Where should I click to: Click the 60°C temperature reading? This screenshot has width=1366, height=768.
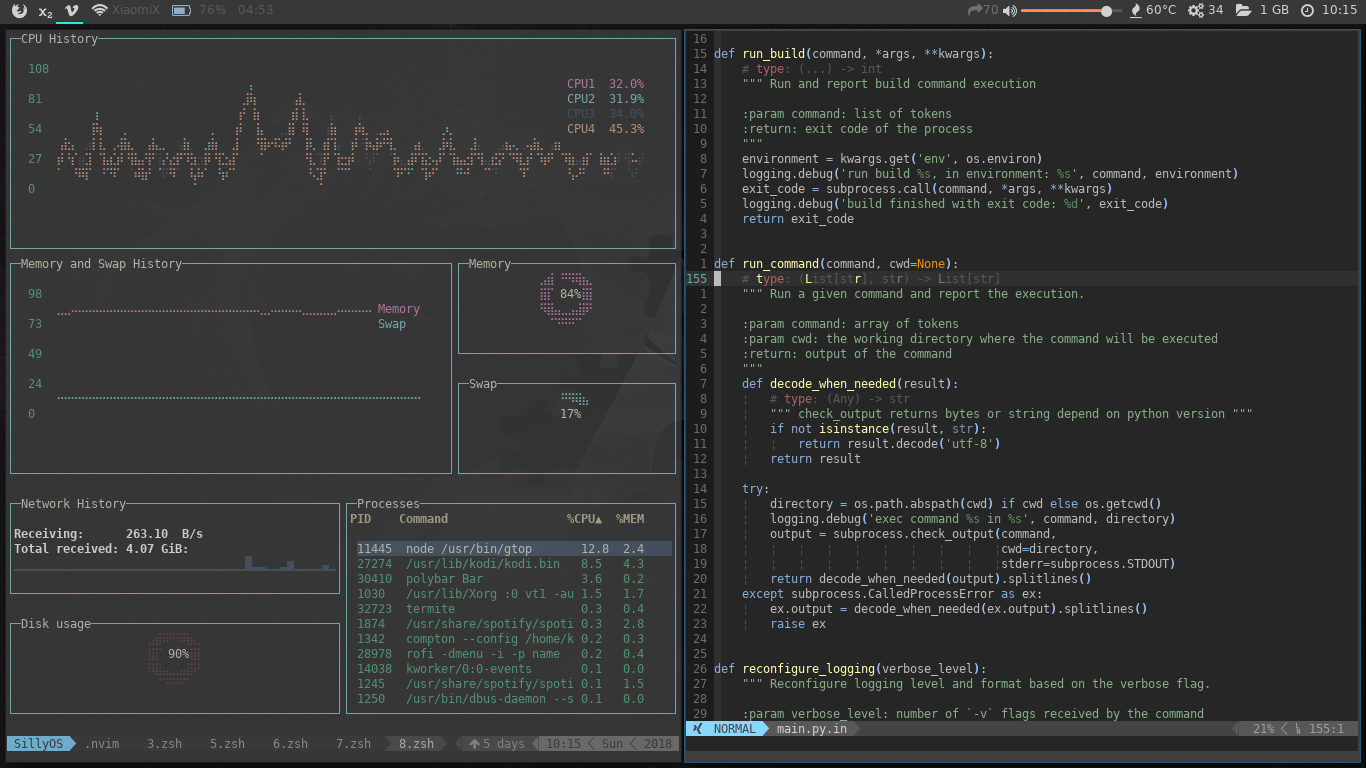(x=1161, y=10)
